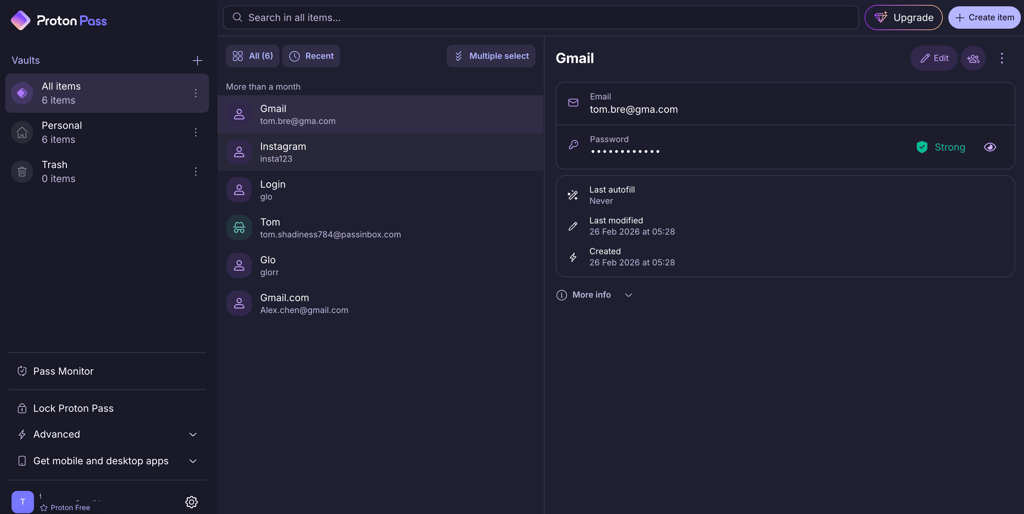Click the All items vault icon
This screenshot has height=514, width=1024.
pyautogui.click(x=22, y=93)
